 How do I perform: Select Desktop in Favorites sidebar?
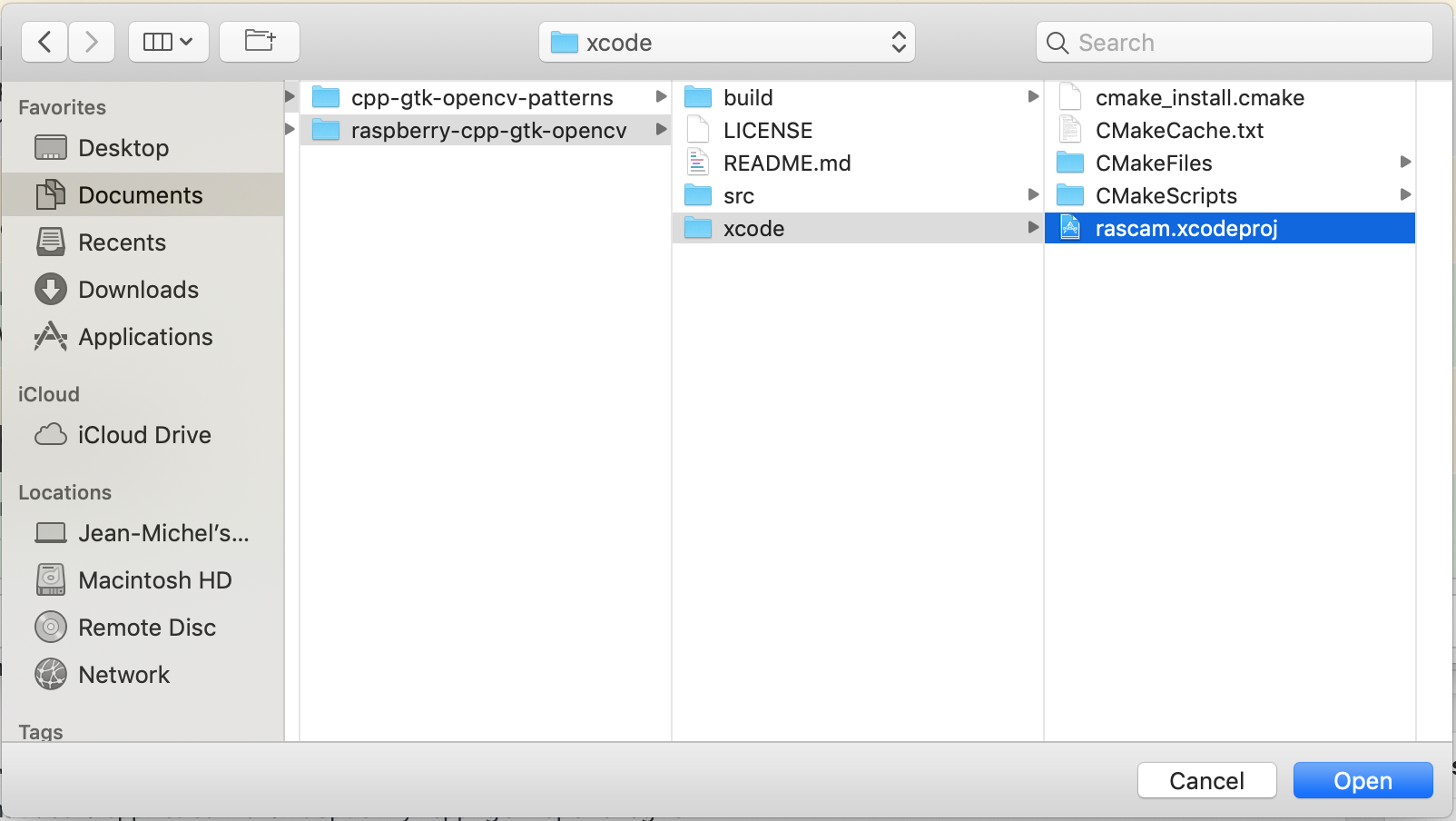point(143,148)
